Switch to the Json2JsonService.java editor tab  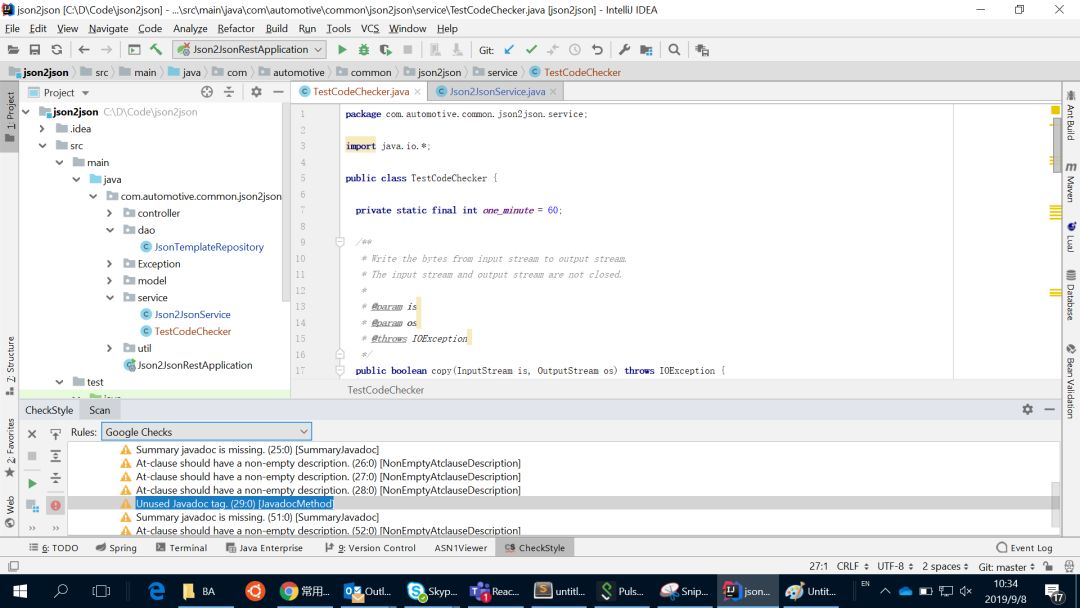(496, 91)
